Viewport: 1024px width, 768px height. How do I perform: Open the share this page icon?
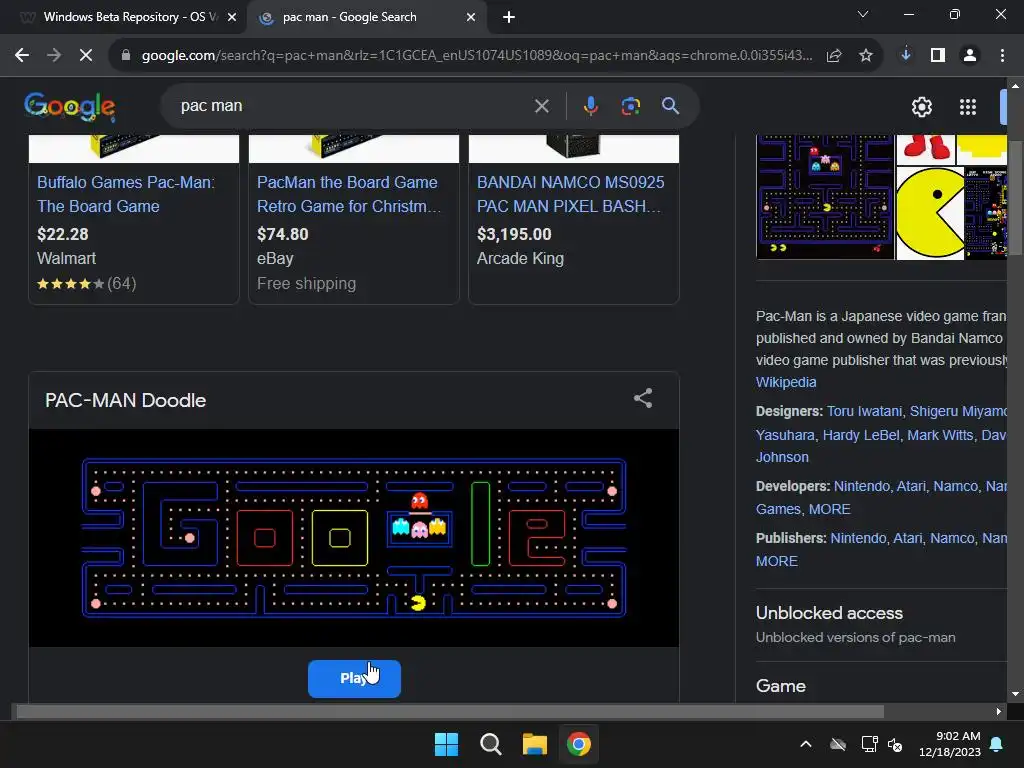pyautogui.click(x=834, y=56)
